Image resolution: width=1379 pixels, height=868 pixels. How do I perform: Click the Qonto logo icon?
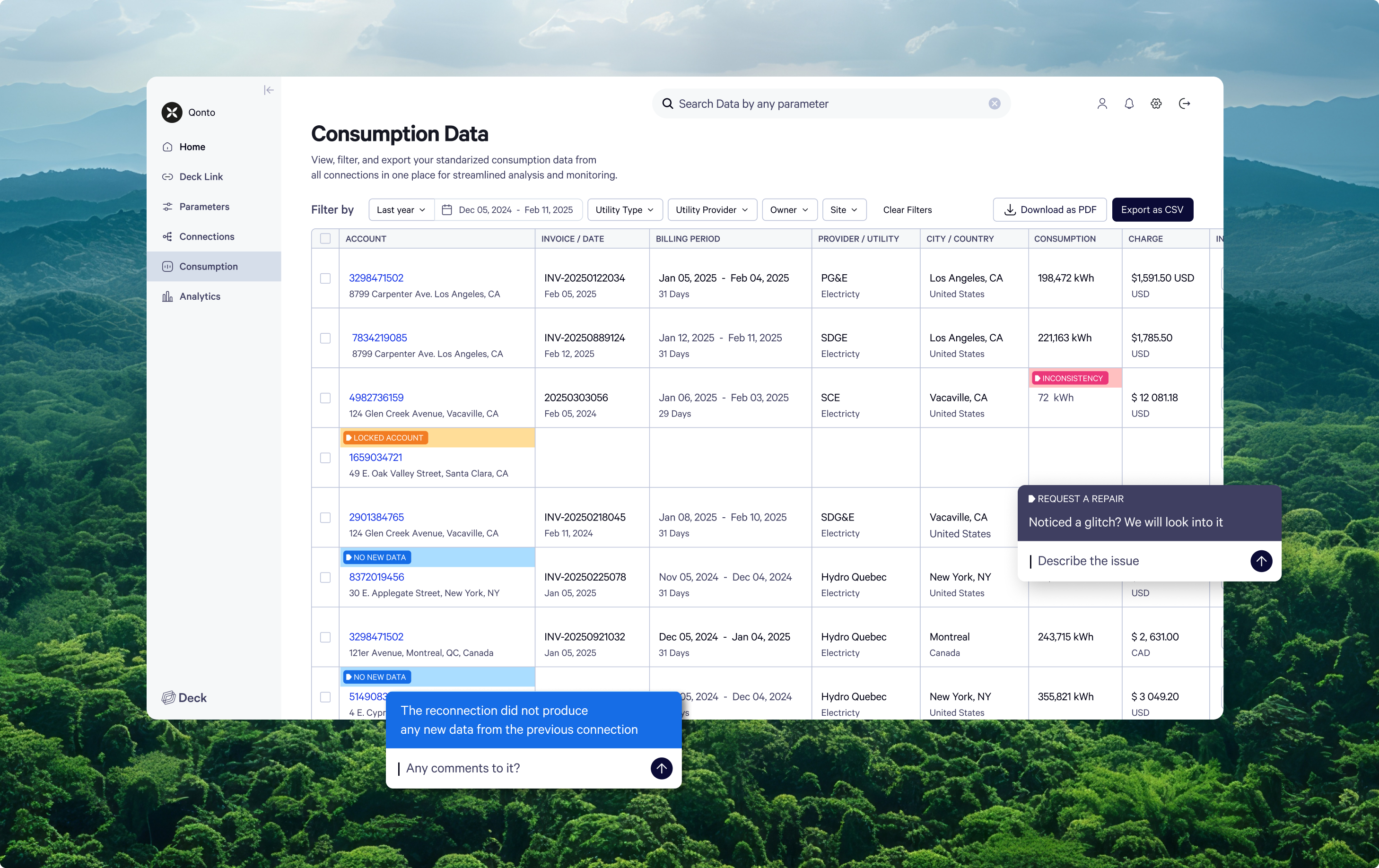[172, 112]
